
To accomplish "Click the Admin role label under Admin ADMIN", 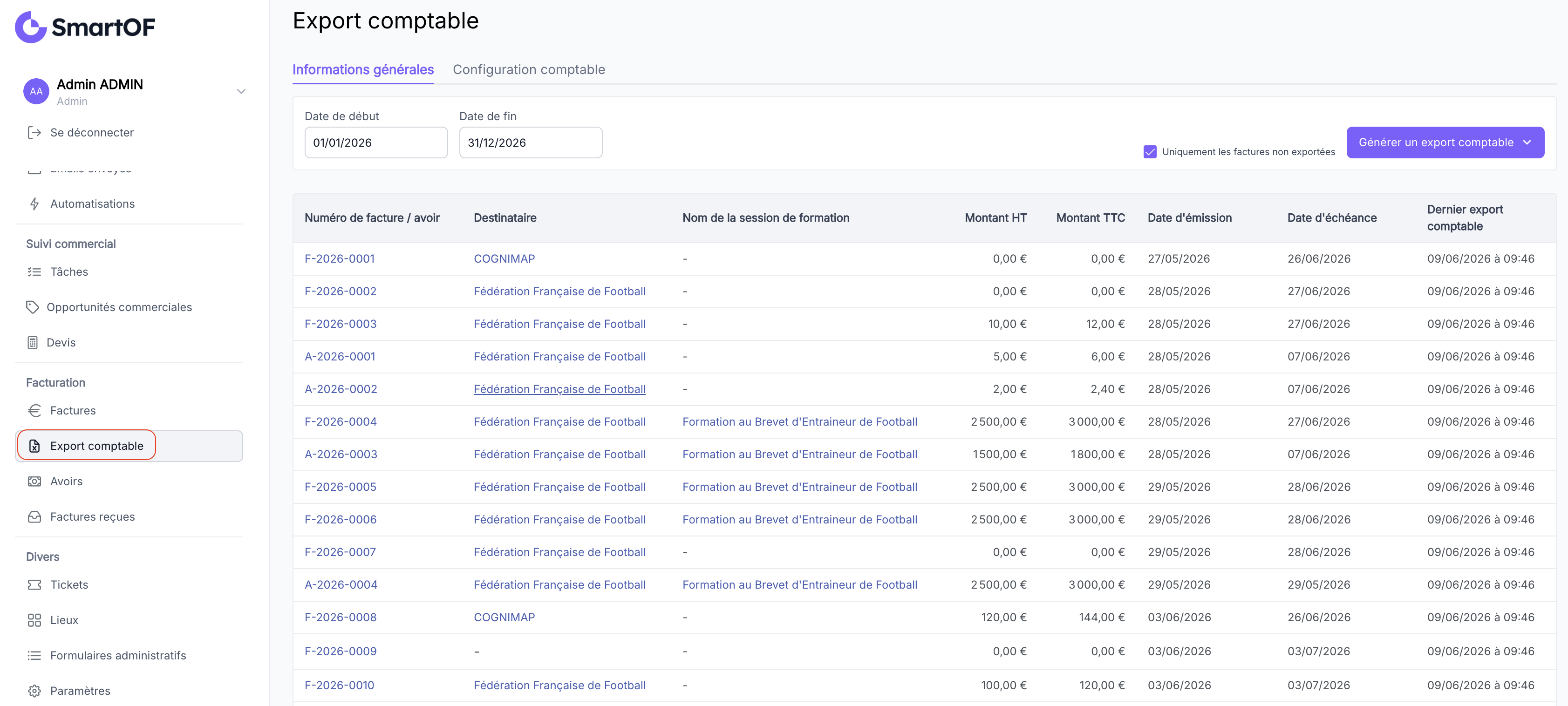I will pos(72,102).
